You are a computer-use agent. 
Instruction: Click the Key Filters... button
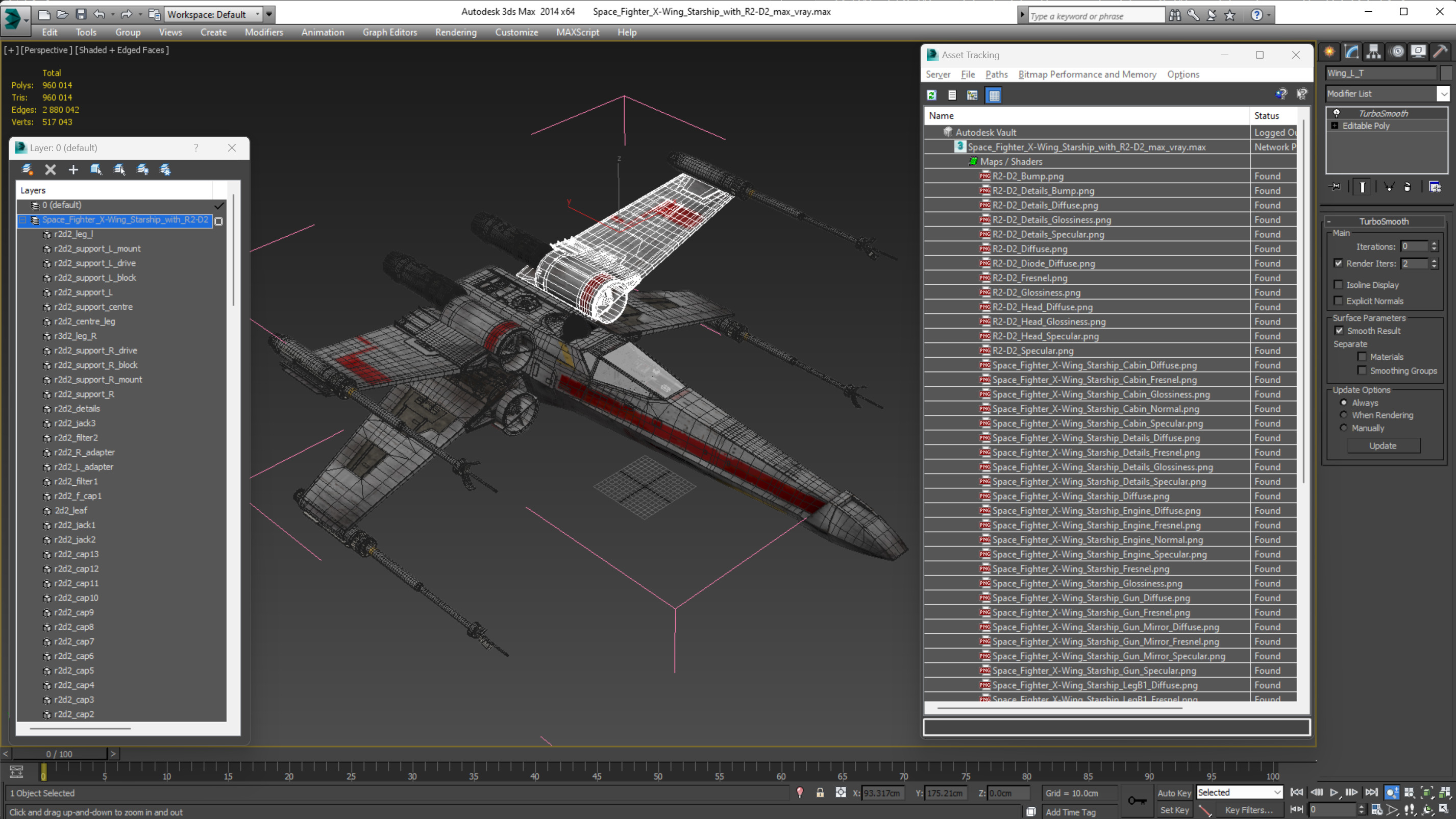(1249, 810)
